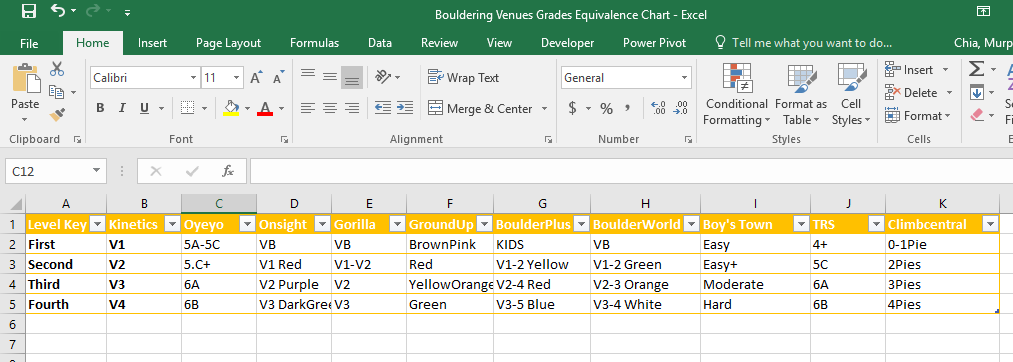
Task: Apply accounting dollar number format
Action: 572,109
